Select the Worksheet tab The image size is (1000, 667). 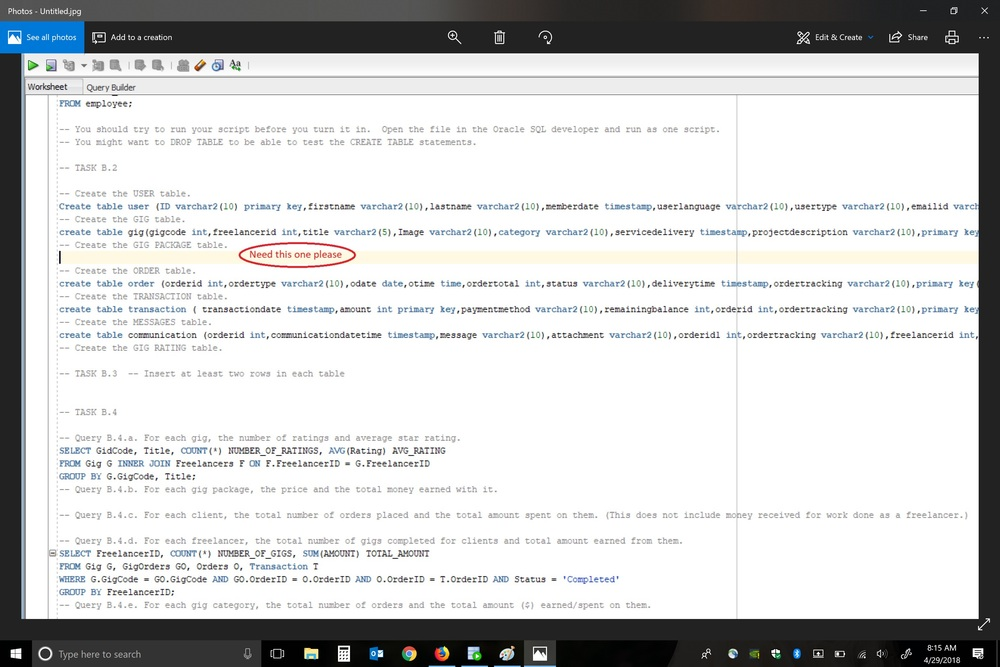click(x=47, y=87)
